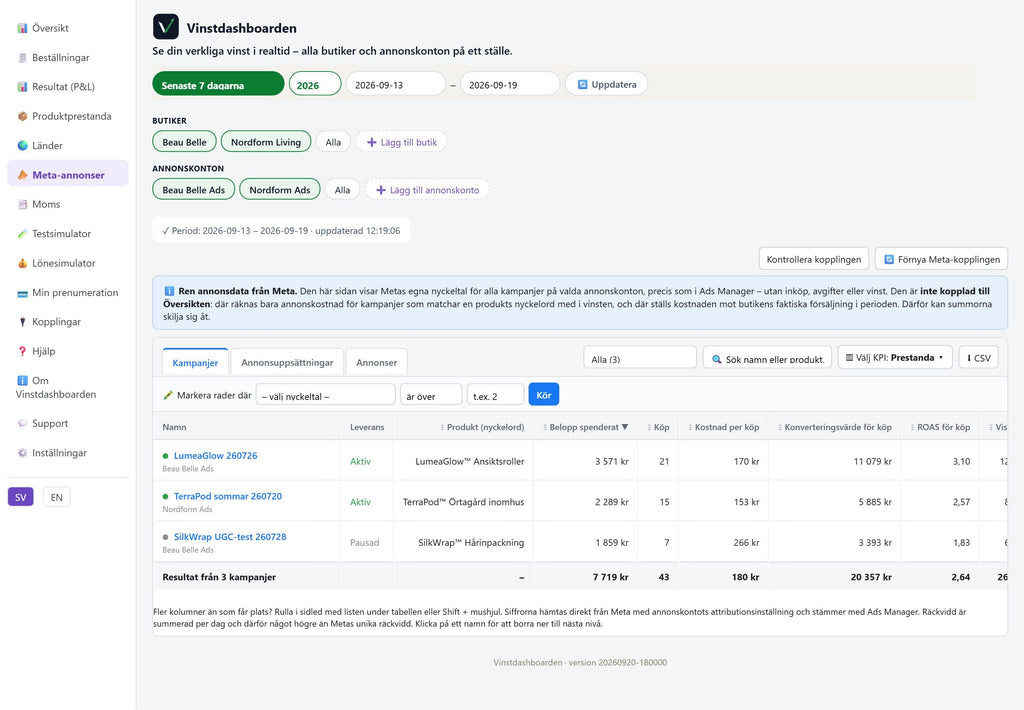
Task: Click the refresh icon in Förnya Meta-kopplingen
Action: point(889,259)
